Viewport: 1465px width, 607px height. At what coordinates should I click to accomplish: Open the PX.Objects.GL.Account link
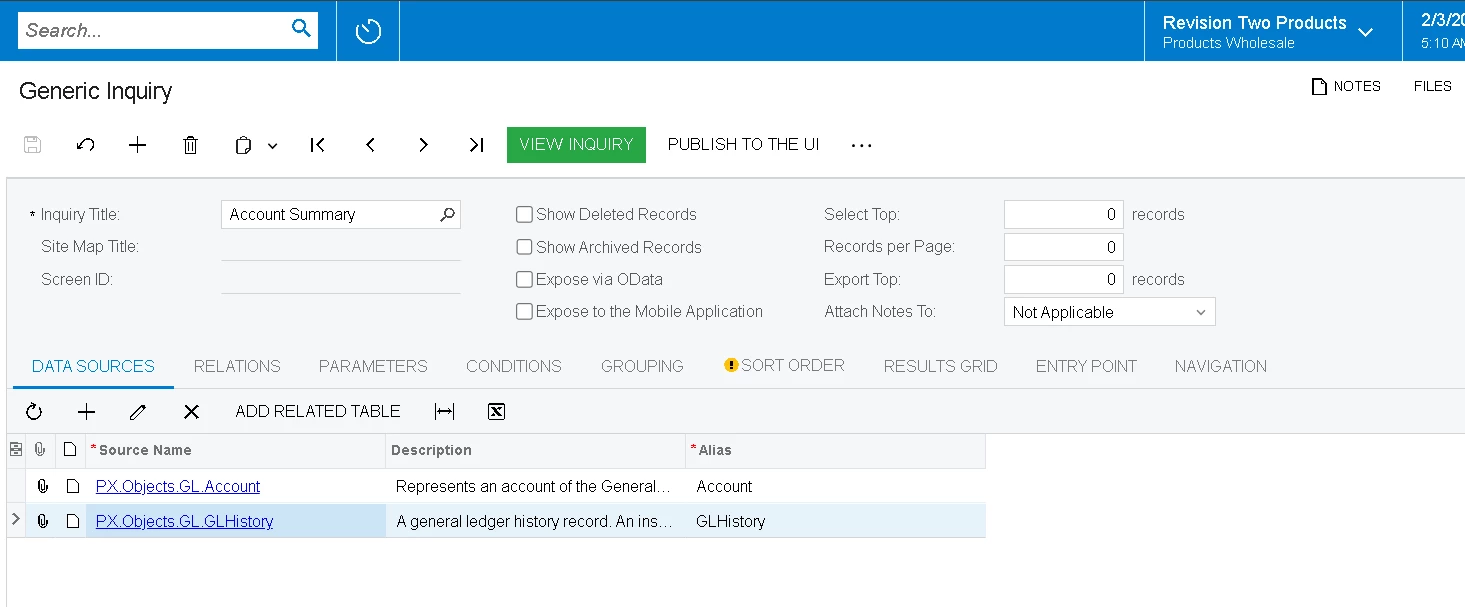(178, 486)
